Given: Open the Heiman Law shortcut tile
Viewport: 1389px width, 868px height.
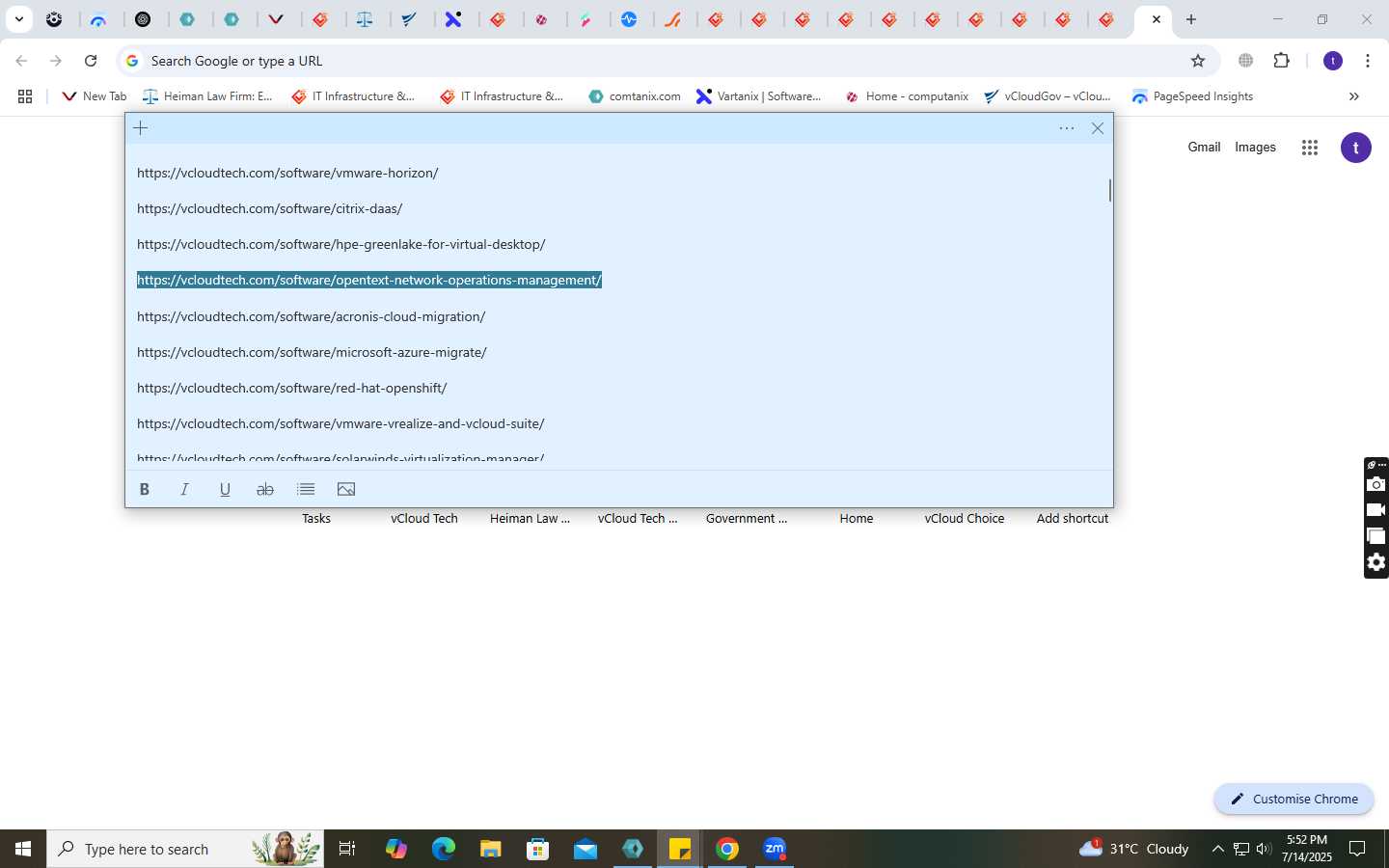Looking at the screenshot, I should pos(530,519).
